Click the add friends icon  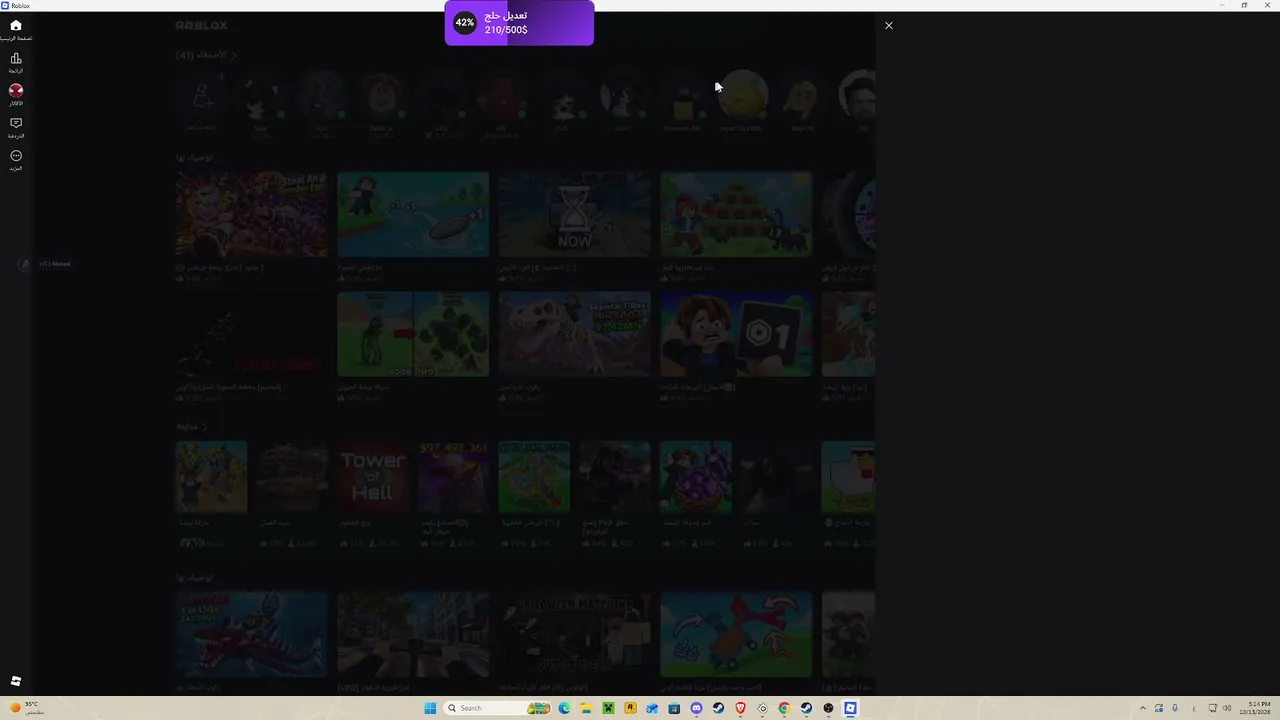[x=202, y=98]
